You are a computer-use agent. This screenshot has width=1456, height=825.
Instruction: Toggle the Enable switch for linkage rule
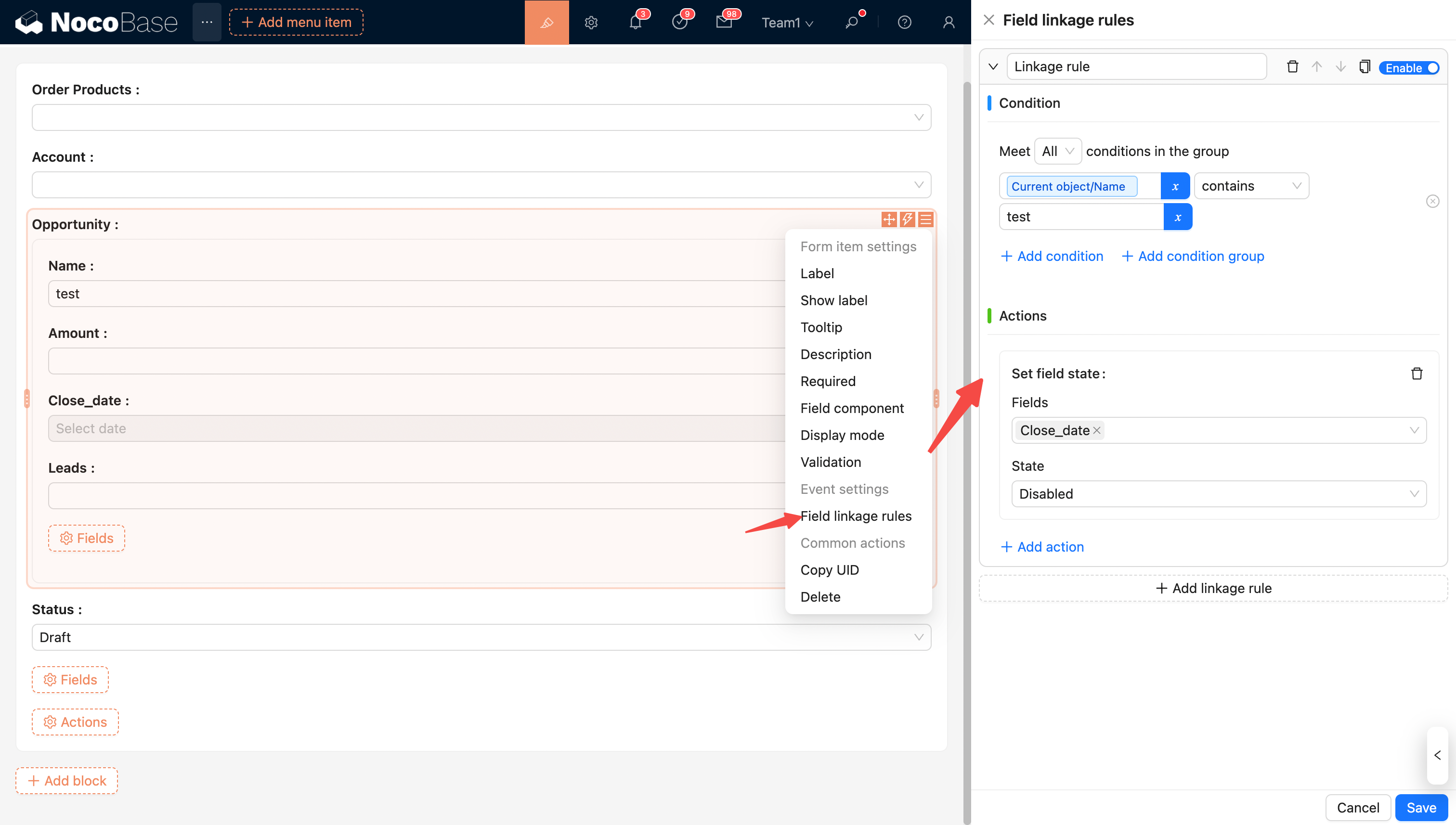pos(1409,68)
